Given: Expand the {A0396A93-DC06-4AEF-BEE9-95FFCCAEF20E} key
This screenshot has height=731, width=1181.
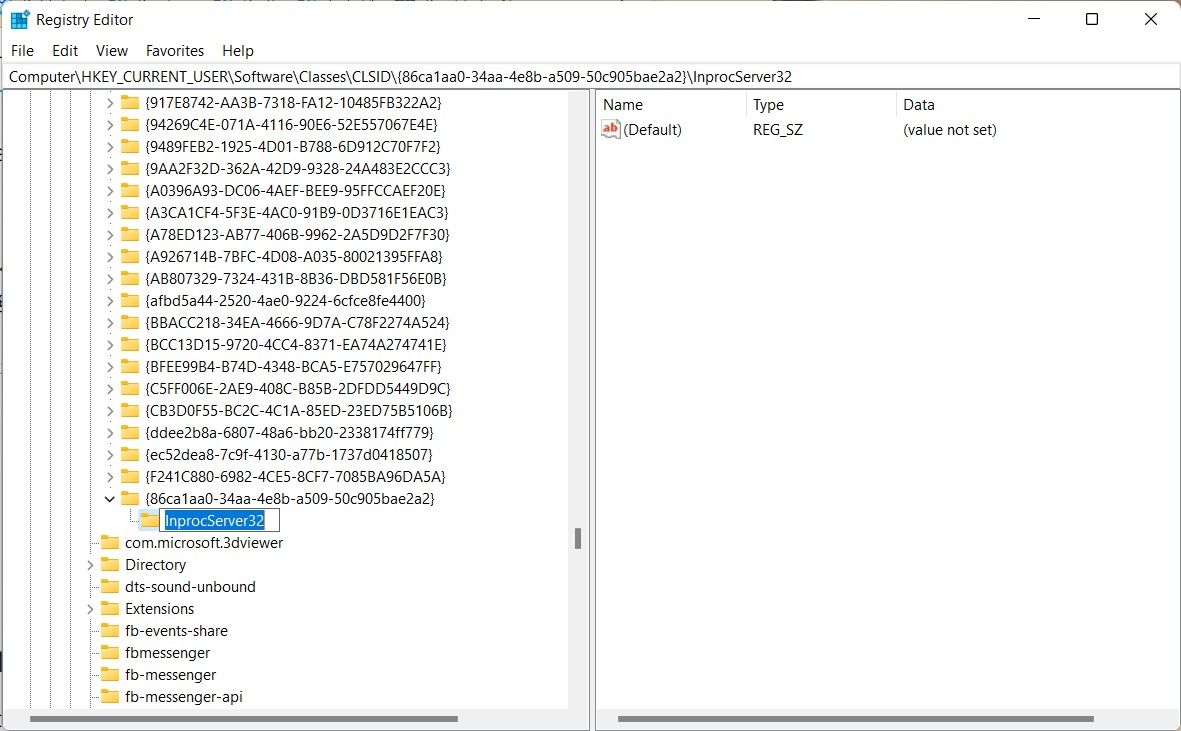Looking at the screenshot, I should click(x=110, y=190).
